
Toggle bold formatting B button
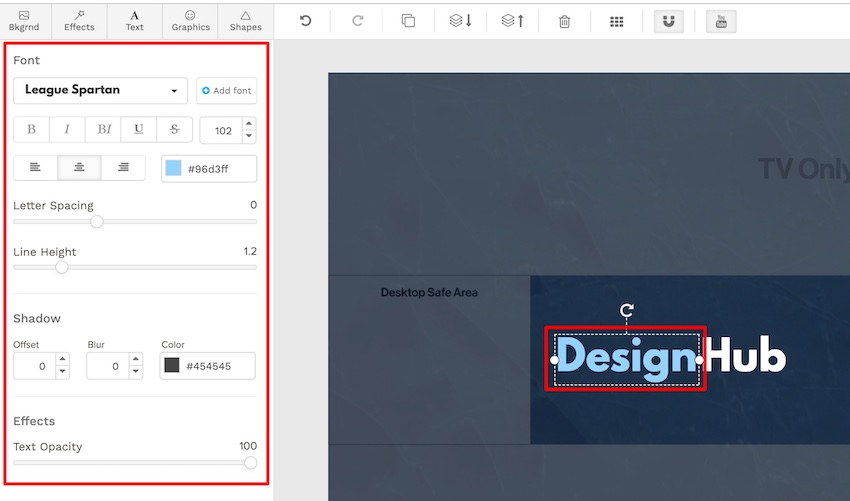(31, 129)
